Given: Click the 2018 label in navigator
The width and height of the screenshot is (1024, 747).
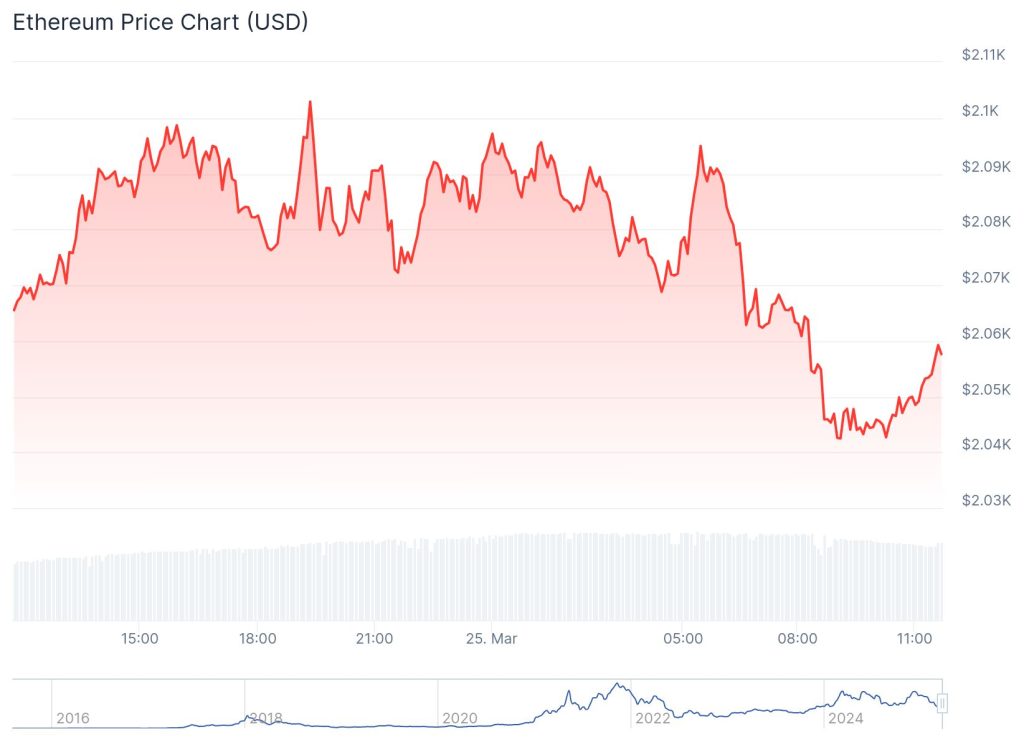Looking at the screenshot, I should point(266,718).
